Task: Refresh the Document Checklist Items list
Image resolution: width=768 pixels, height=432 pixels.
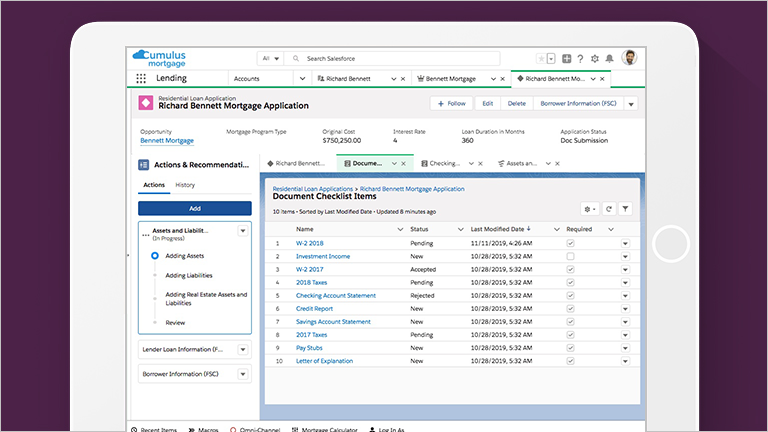Action: pos(608,209)
